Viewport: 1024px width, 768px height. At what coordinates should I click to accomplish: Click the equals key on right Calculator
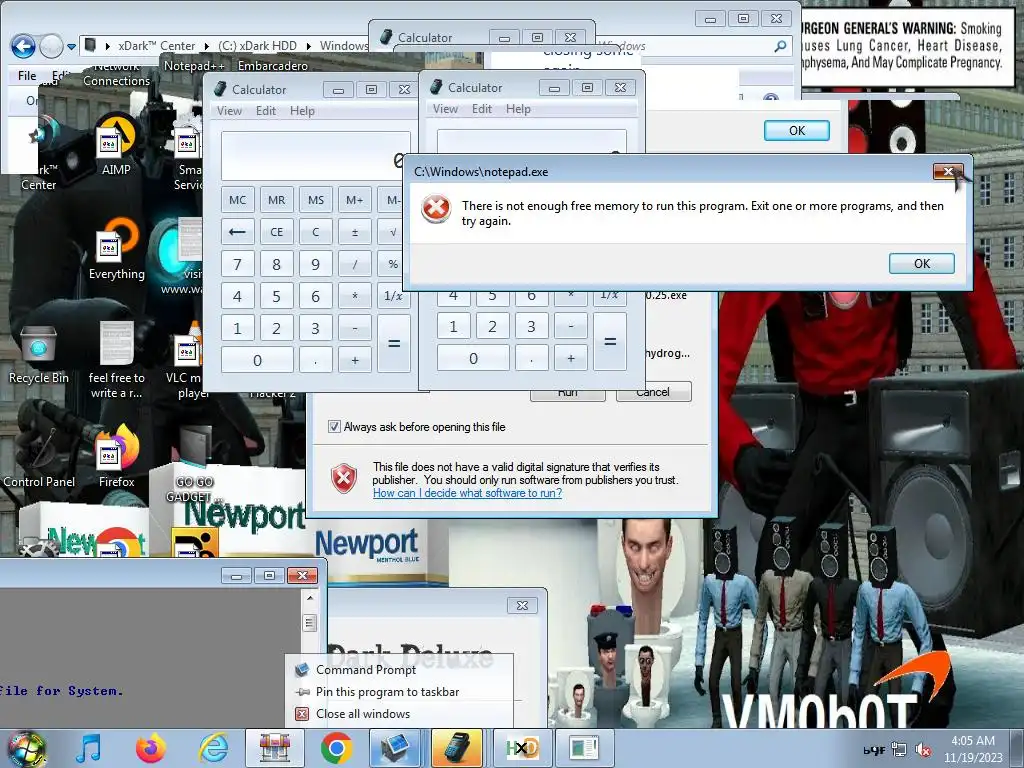tap(610, 342)
